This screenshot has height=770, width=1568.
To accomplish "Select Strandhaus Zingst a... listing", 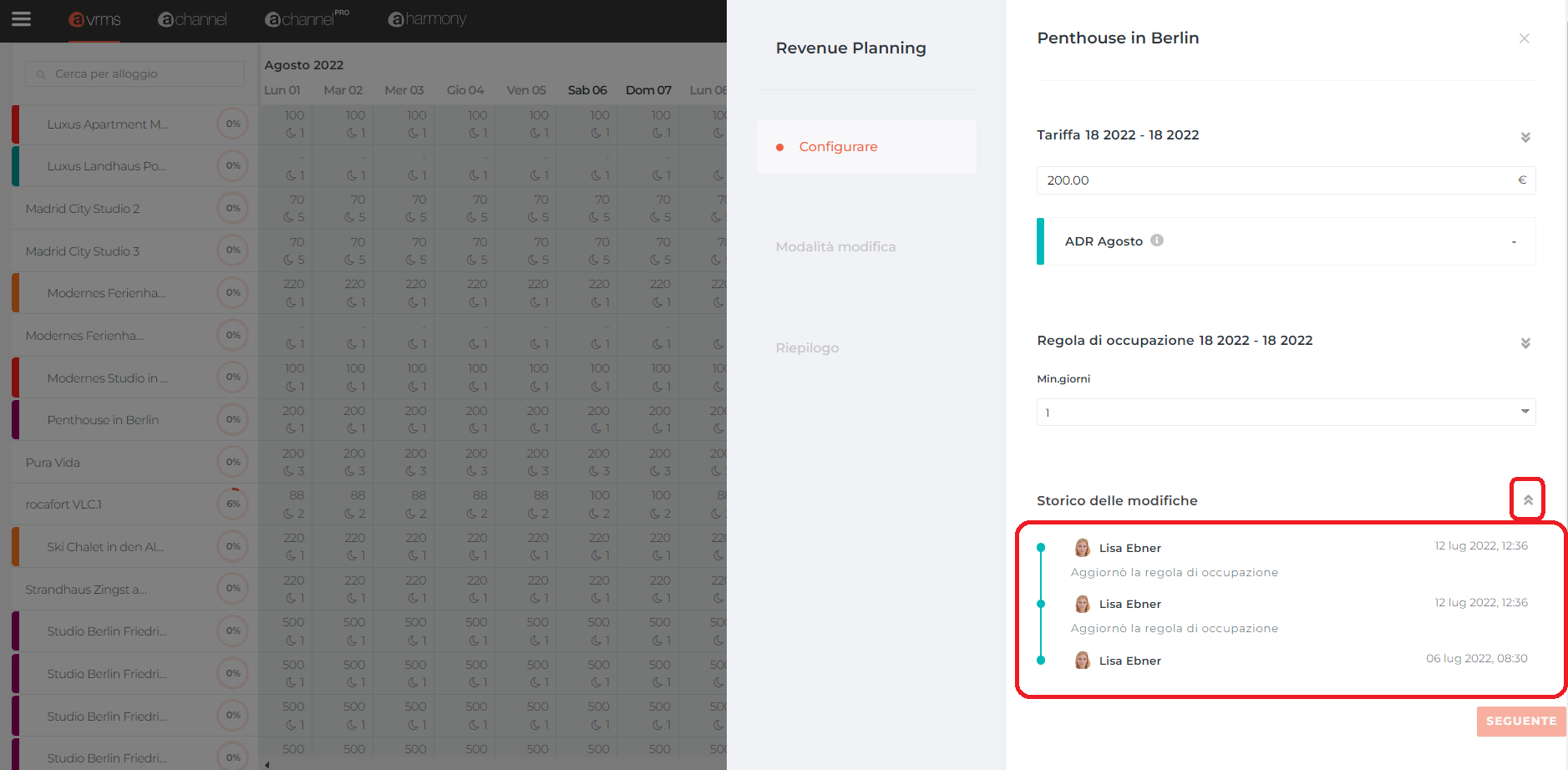I will point(86,590).
